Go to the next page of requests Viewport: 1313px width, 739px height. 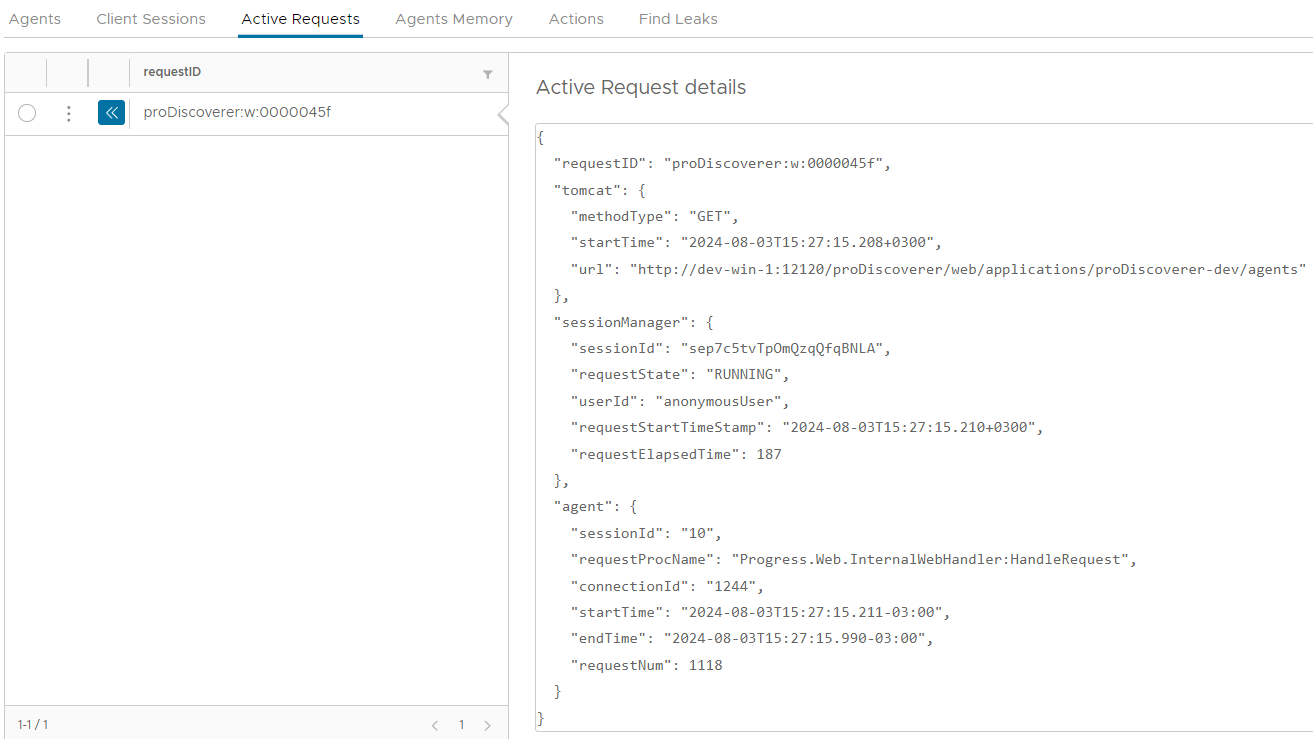[487, 725]
